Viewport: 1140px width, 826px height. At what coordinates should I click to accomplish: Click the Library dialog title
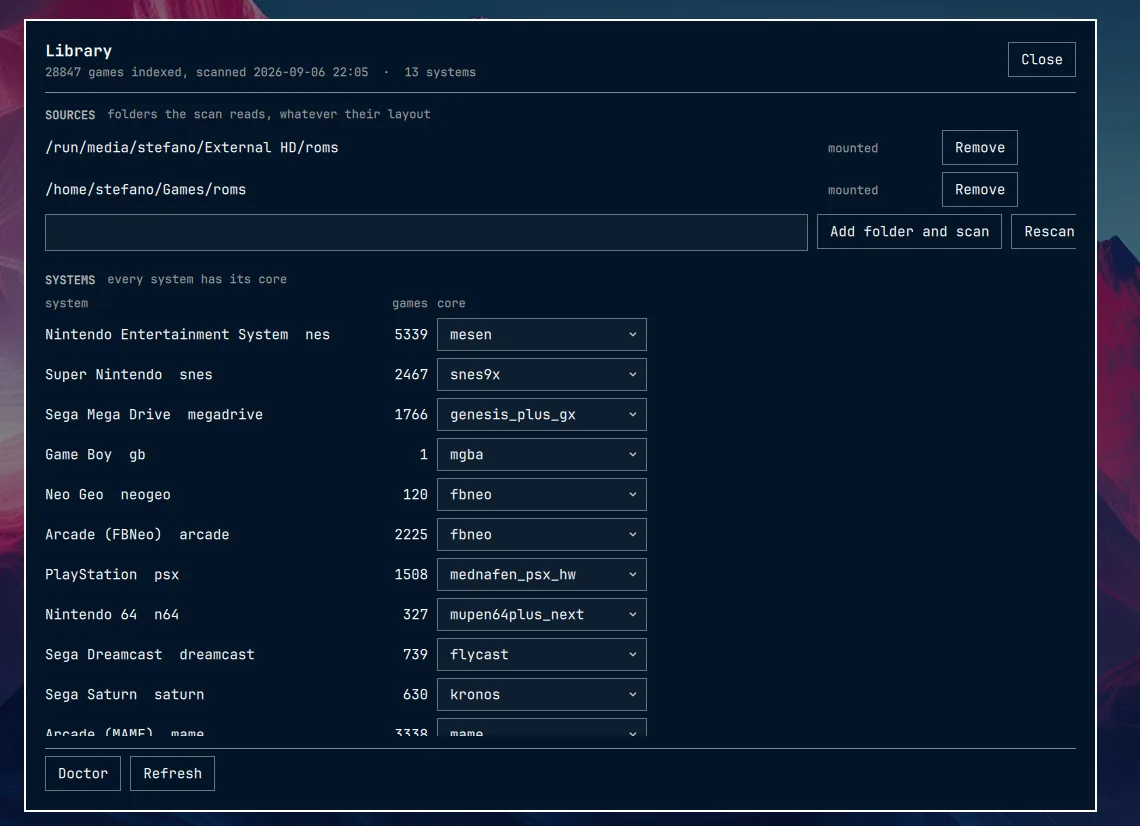click(x=79, y=51)
